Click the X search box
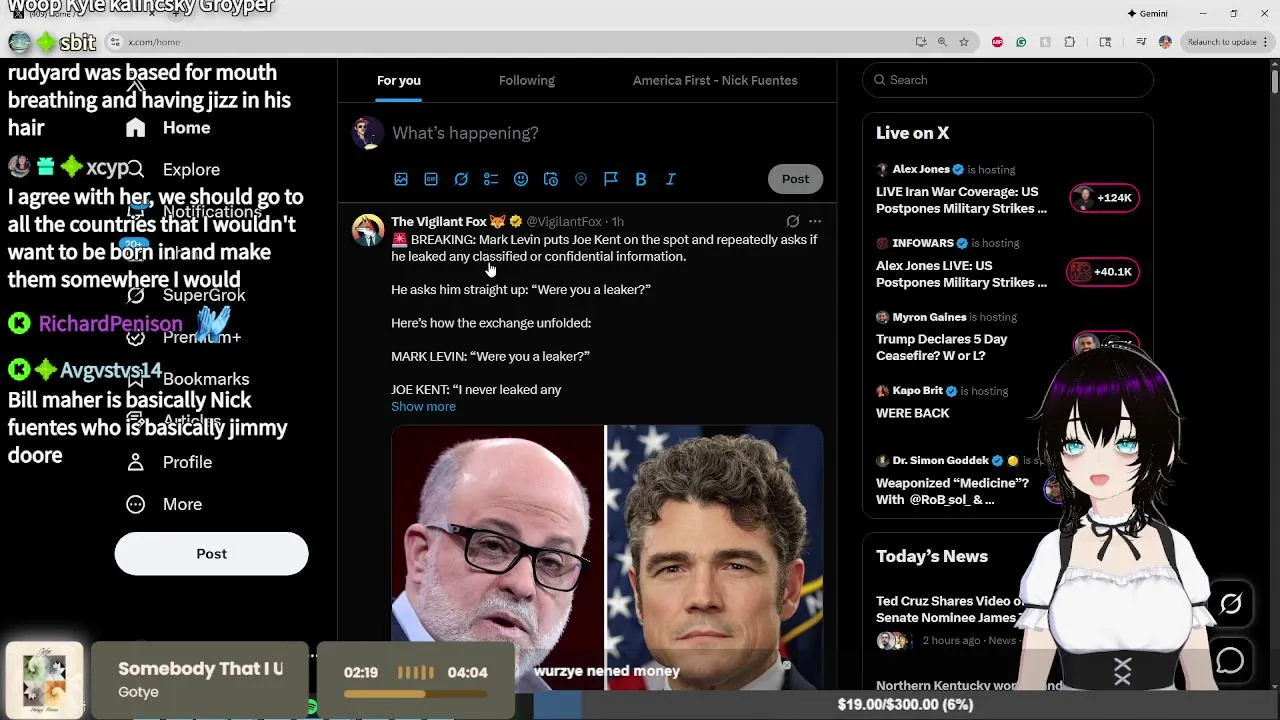The height and width of the screenshot is (720, 1280). tap(1008, 80)
